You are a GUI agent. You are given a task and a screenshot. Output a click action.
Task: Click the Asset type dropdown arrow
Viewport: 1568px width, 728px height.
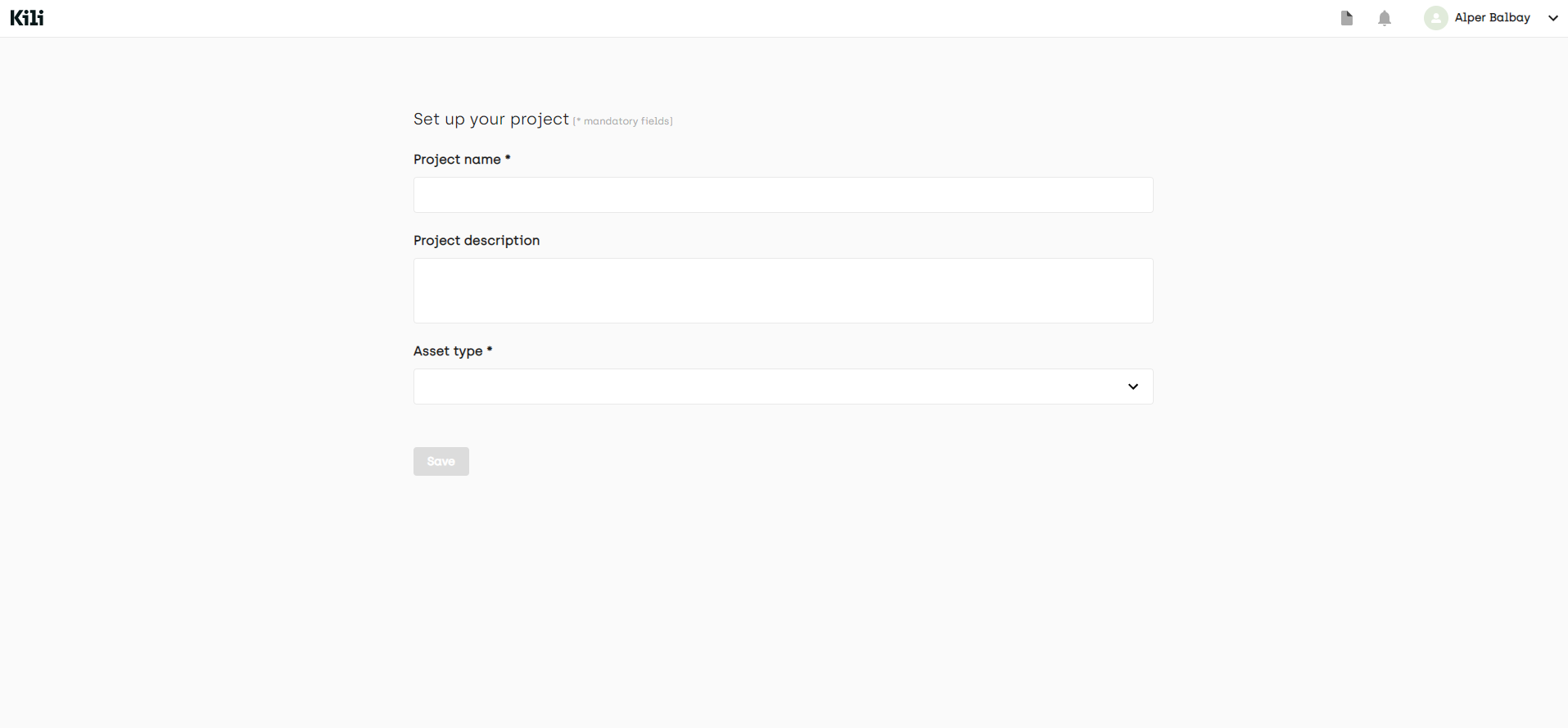pos(1132,387)
